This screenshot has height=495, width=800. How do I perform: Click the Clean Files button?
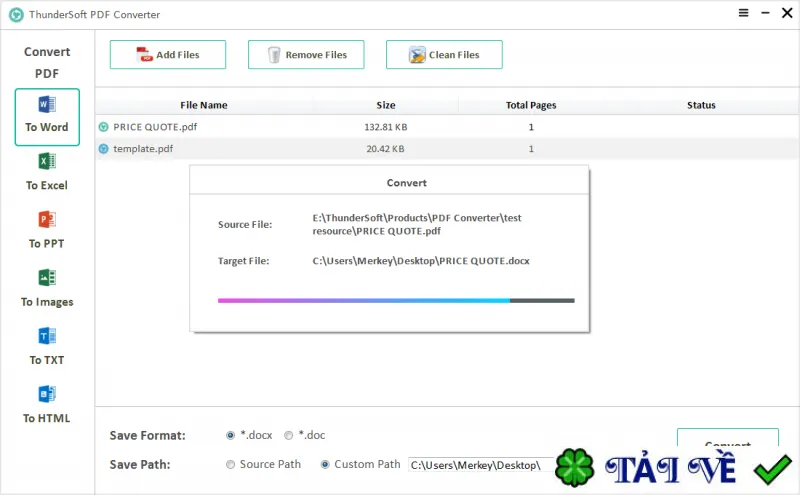[x=444, y=55]
